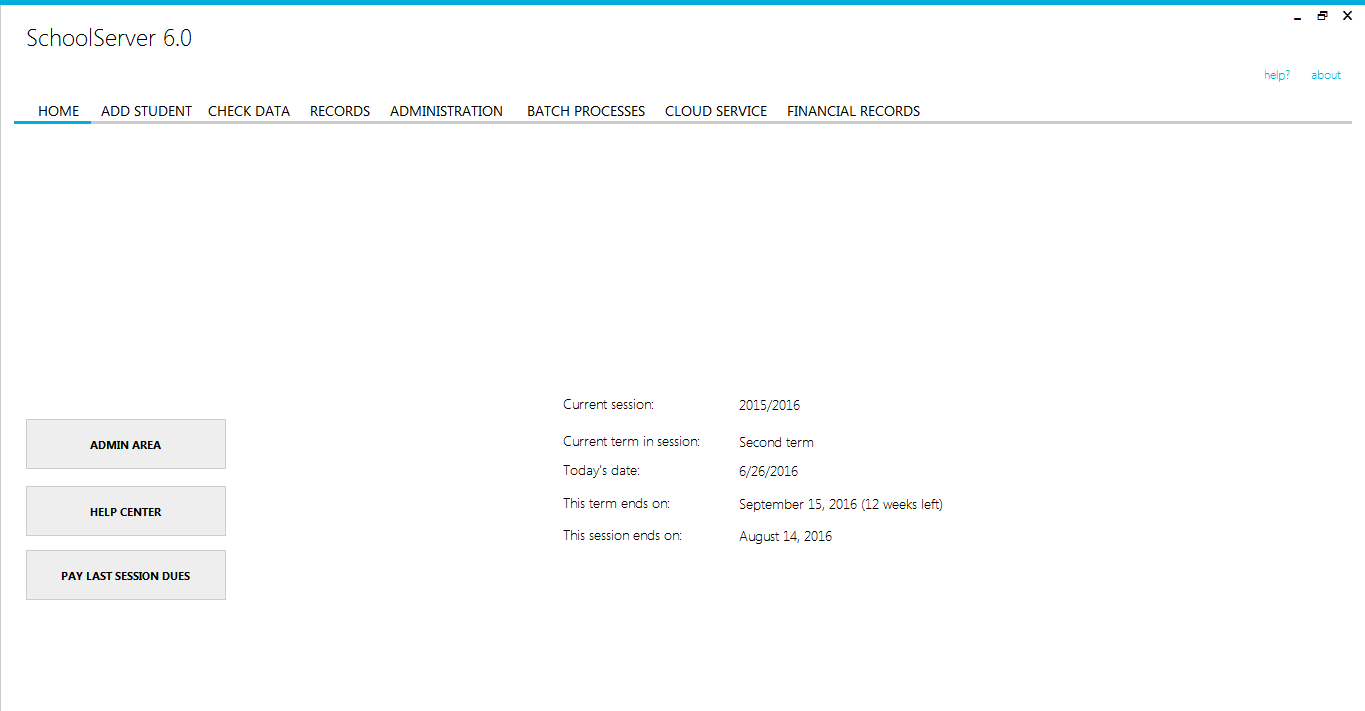Open the CHECK DATA tab

pyautogui.click(x=249, y=111)
